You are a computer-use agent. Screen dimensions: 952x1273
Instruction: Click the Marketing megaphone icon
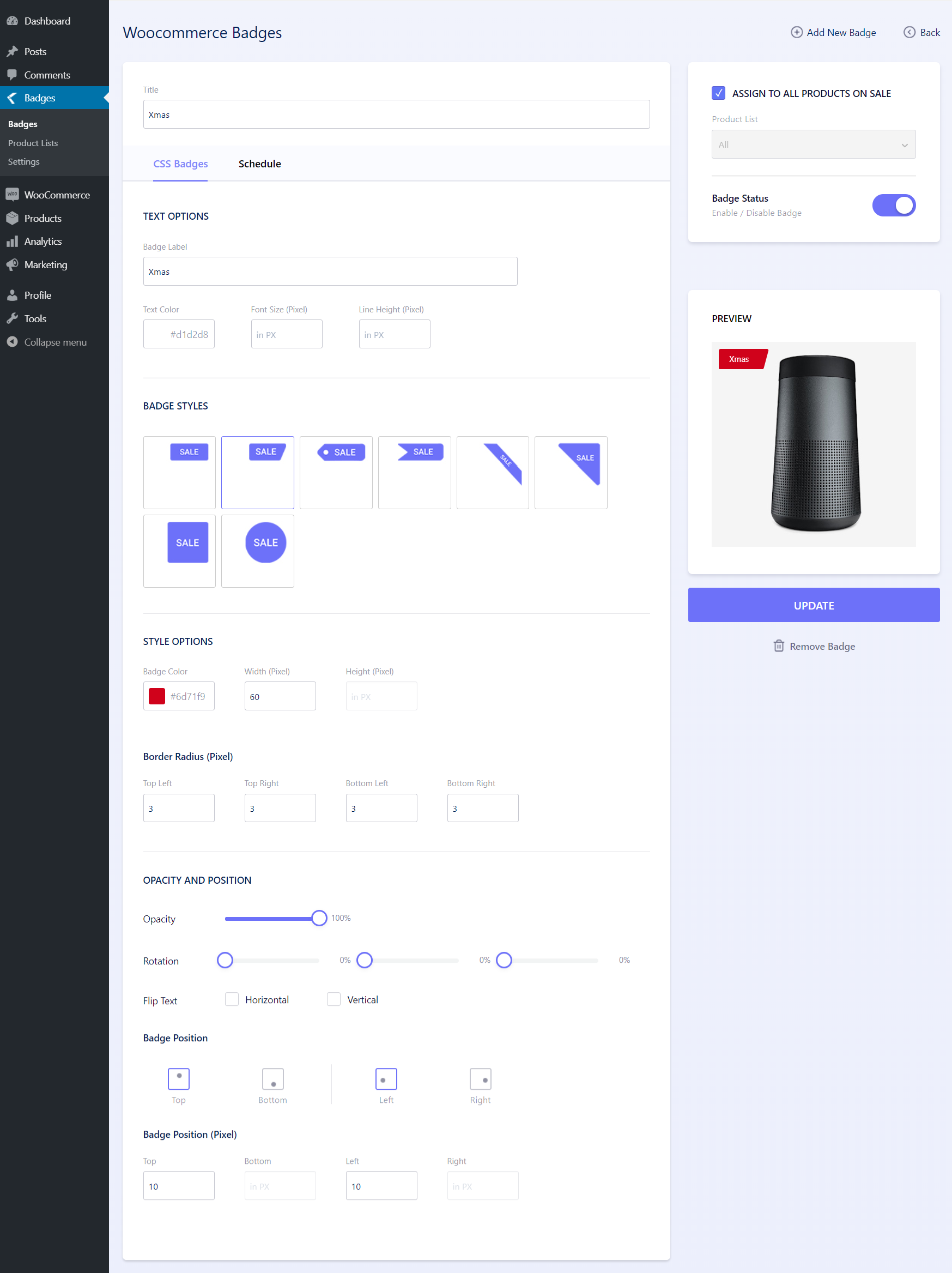(12, 265)
